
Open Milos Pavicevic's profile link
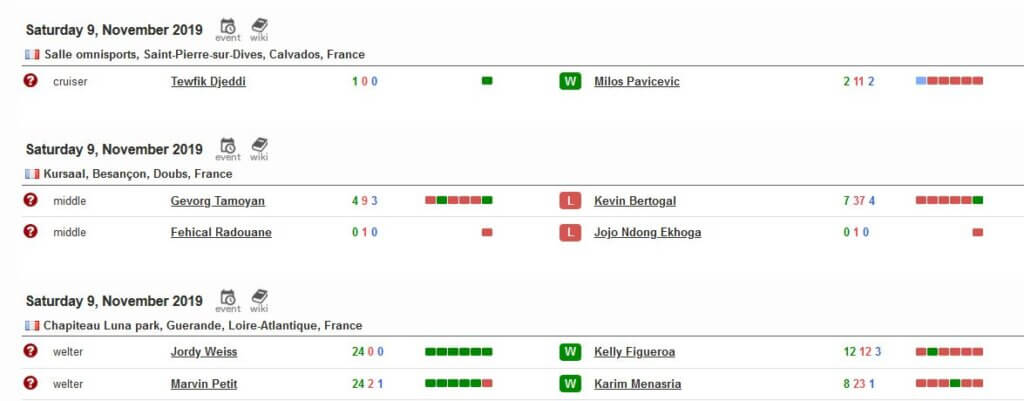[x=637, y=82]
